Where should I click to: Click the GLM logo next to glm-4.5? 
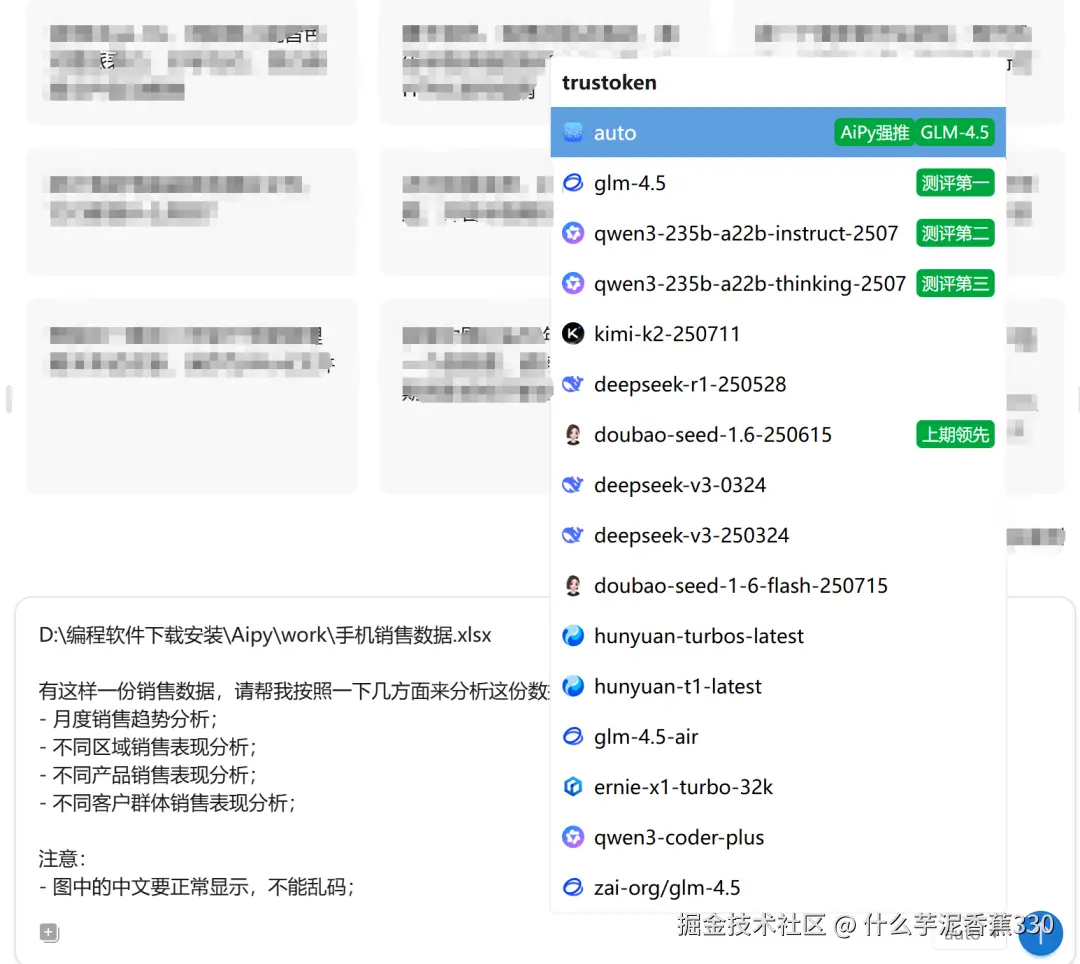pyautogui.click(x=573, y=182)
